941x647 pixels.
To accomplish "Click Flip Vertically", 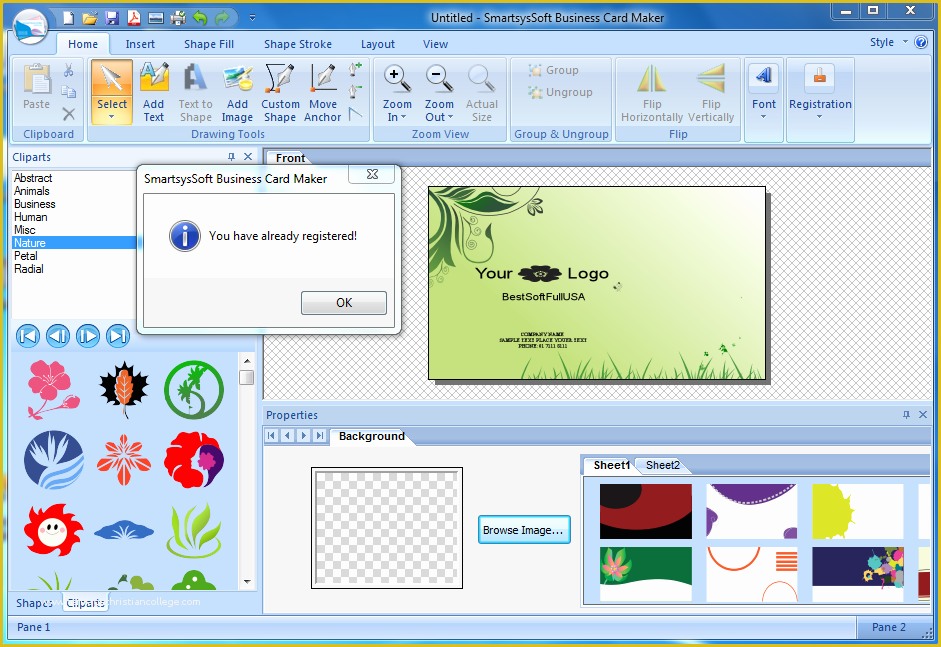I will [711, 92].
